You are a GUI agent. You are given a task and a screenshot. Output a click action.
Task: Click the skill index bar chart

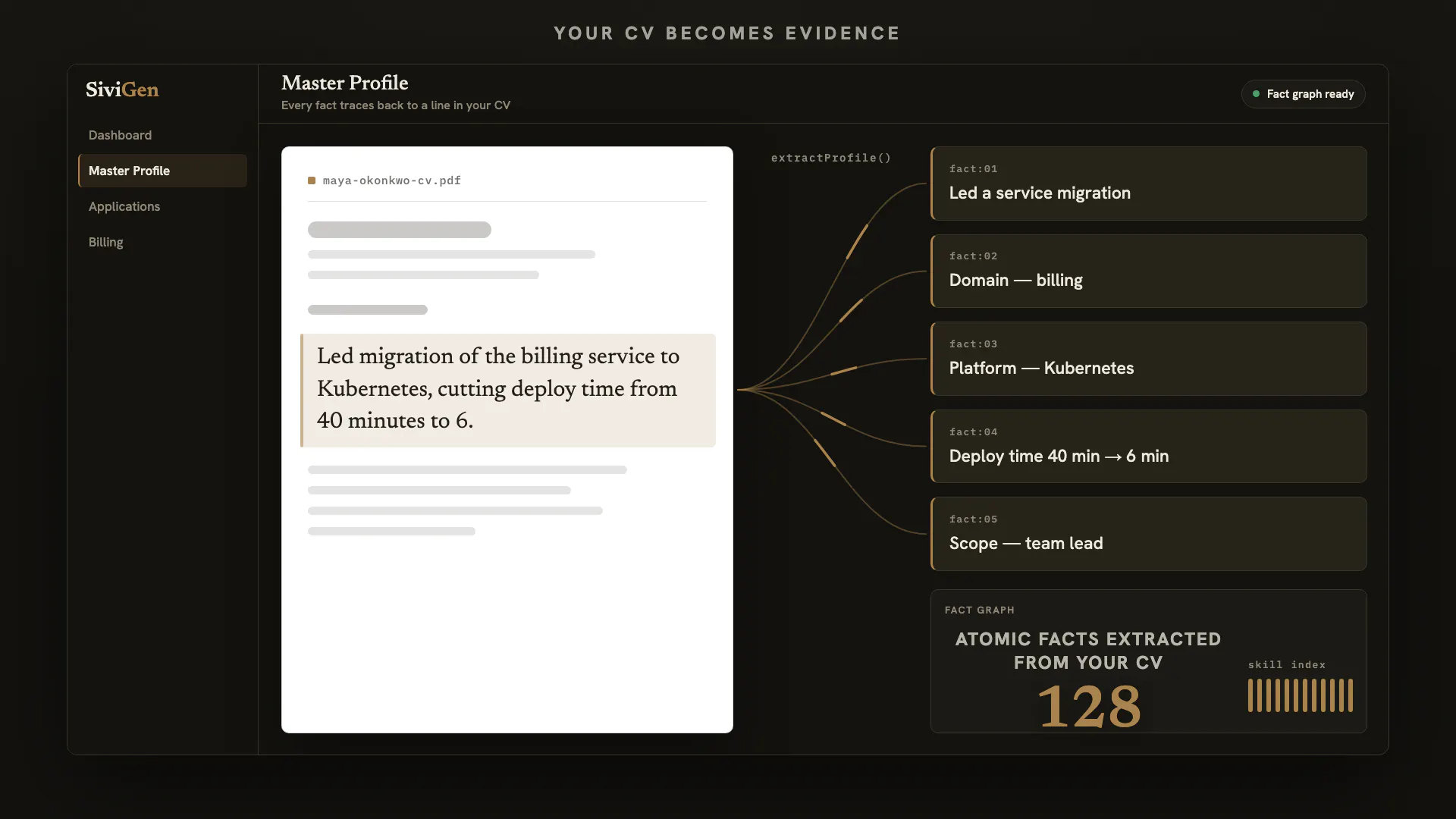tap(1301, 695)
